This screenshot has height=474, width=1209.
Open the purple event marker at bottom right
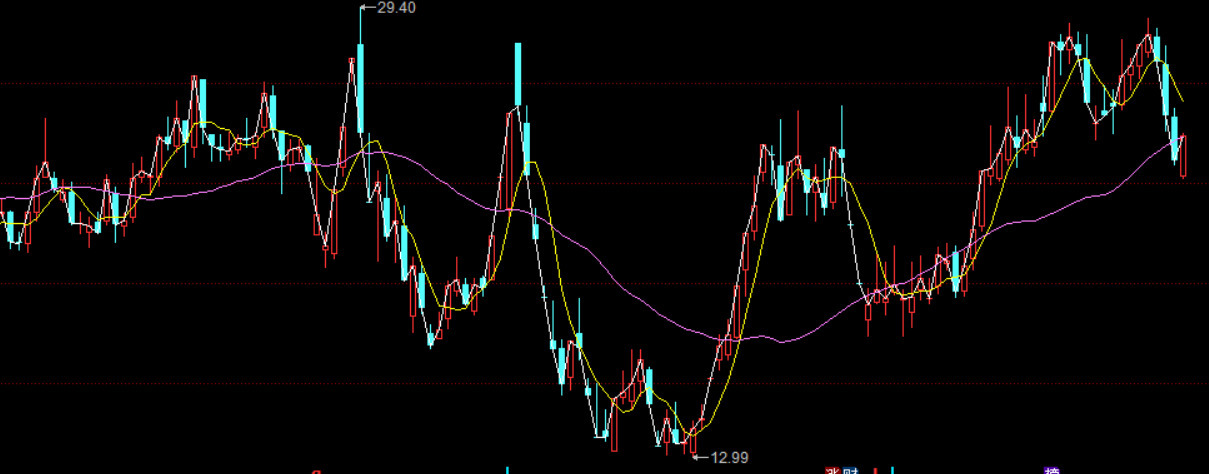tap(1051, 470)
